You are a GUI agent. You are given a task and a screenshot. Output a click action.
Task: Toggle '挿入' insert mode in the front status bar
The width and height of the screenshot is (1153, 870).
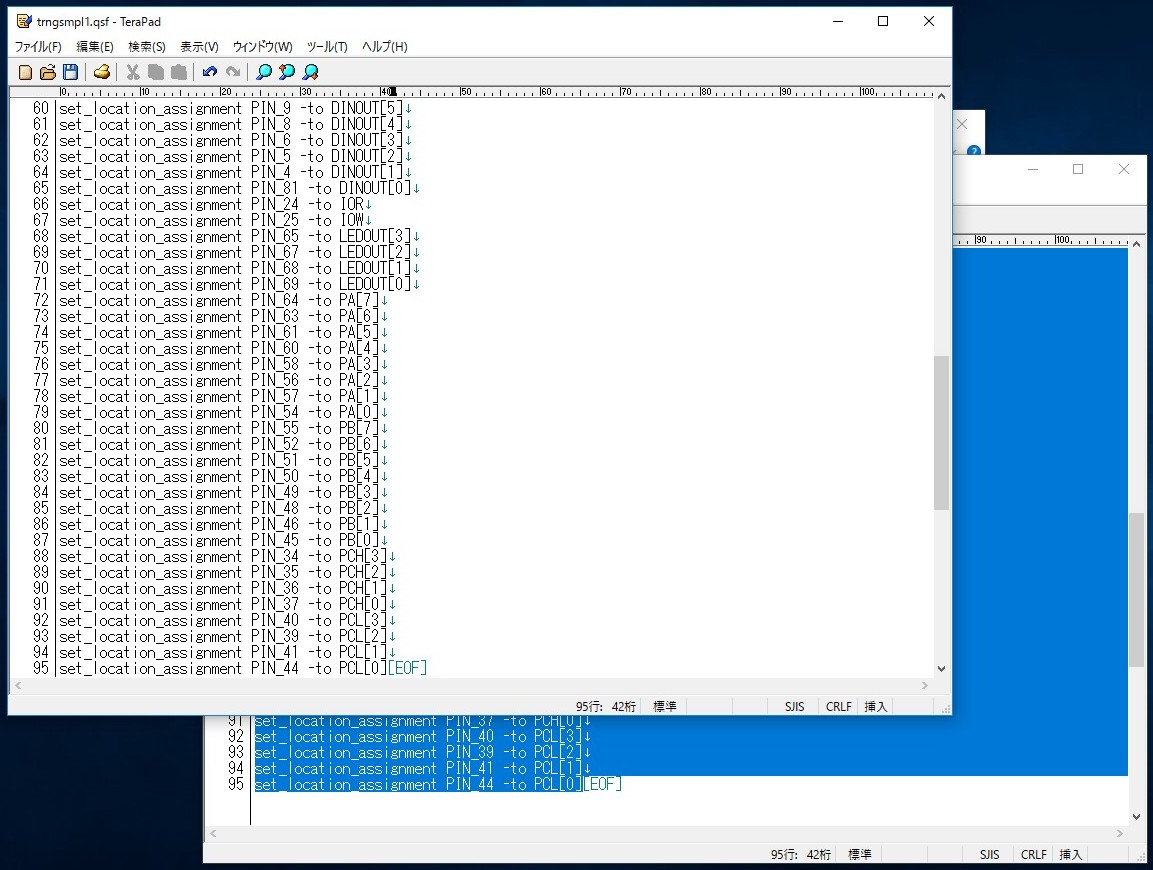pyautogui.click(x=876, y=706)
